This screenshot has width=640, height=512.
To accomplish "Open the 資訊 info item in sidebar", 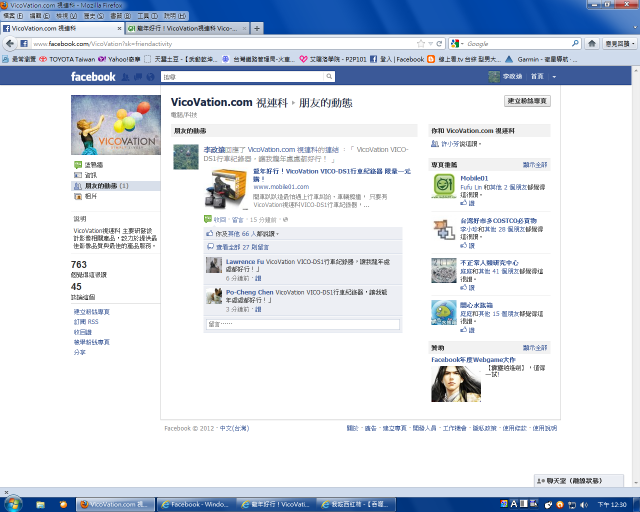I will point(91,175).
